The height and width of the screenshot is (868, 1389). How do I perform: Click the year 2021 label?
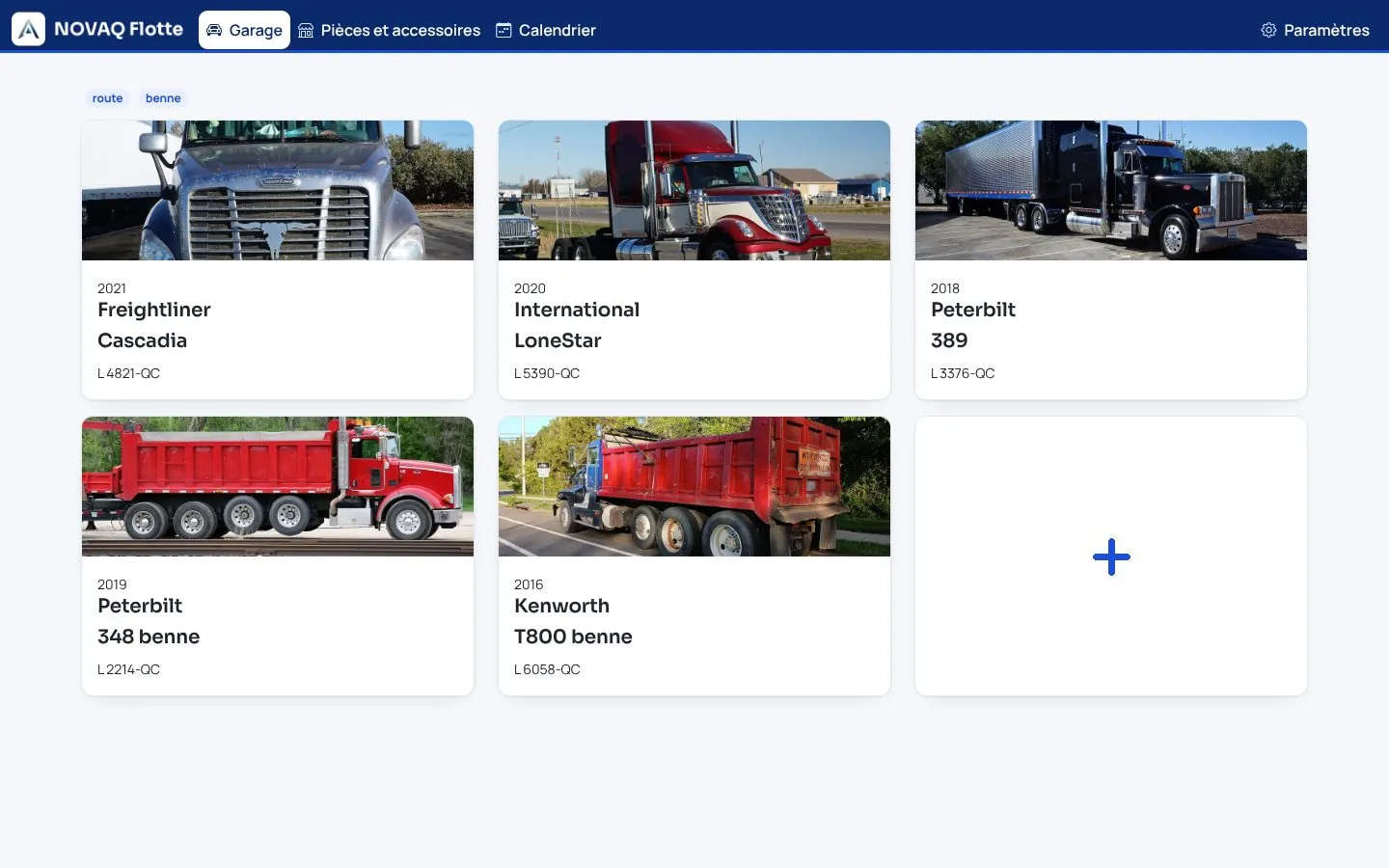tap(112, 288)
